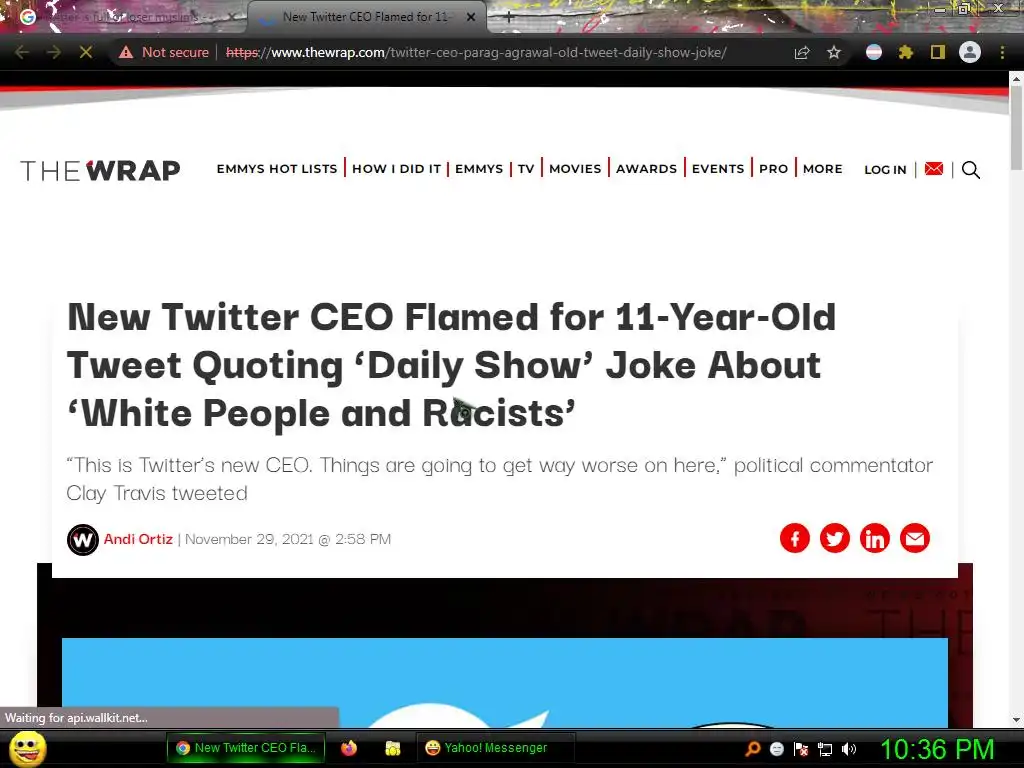Open the Chrome three-dot menu
Image resolution: width=1024 pixels, height=768 pixels.
[x=1002, y=52]
